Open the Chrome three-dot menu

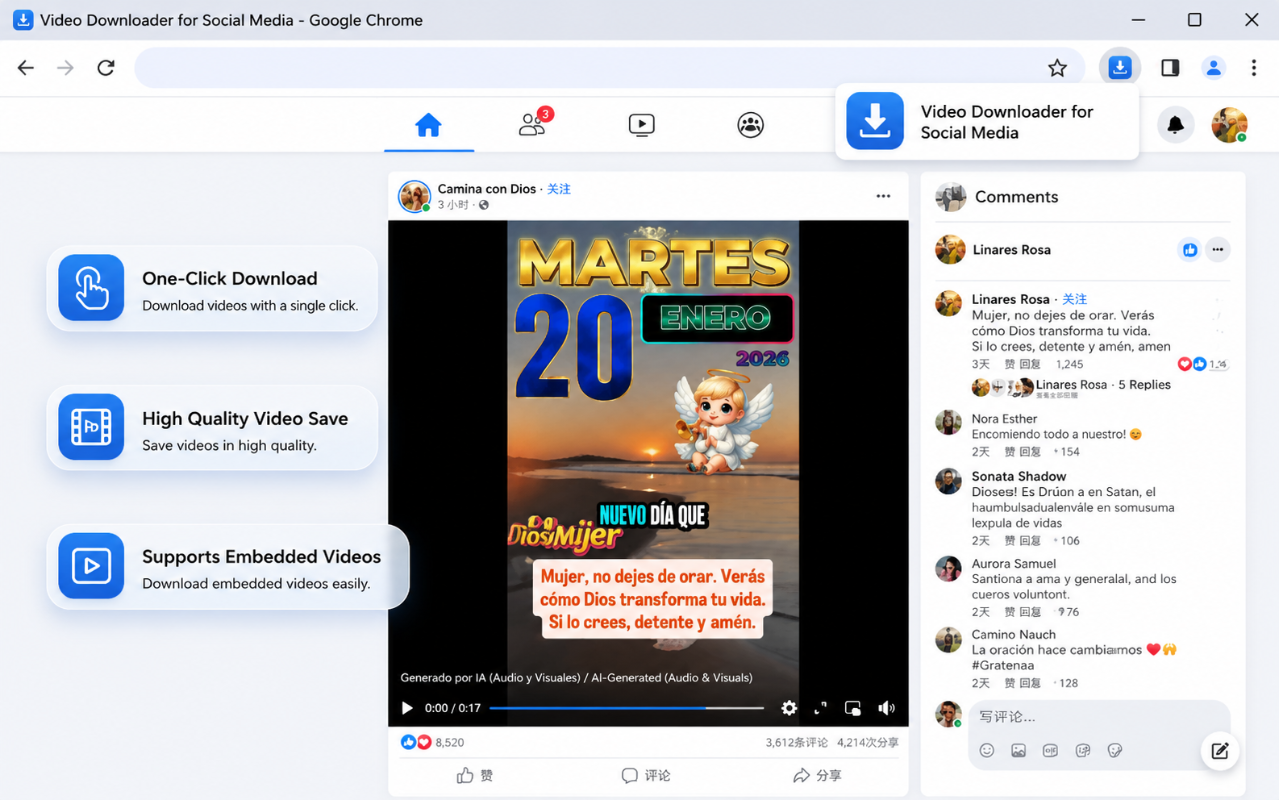pos(1254,68)
